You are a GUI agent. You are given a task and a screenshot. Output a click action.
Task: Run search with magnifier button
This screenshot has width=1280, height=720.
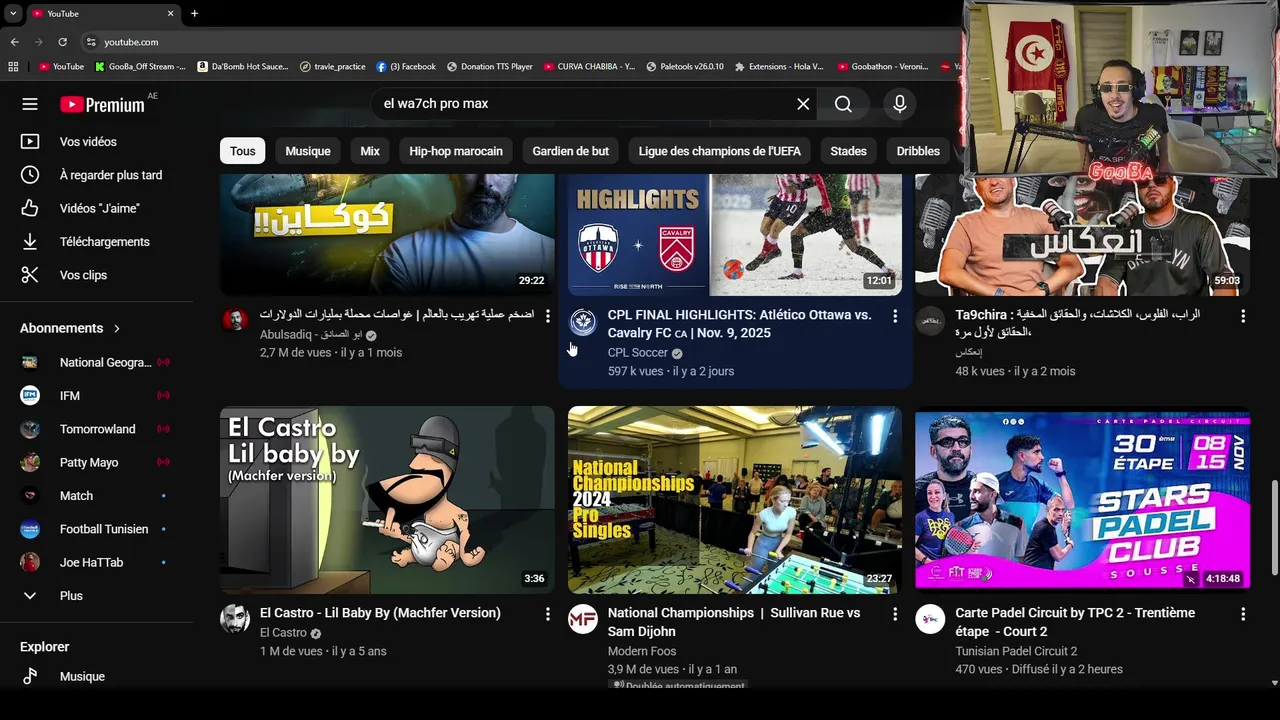[x=843, y=104]
